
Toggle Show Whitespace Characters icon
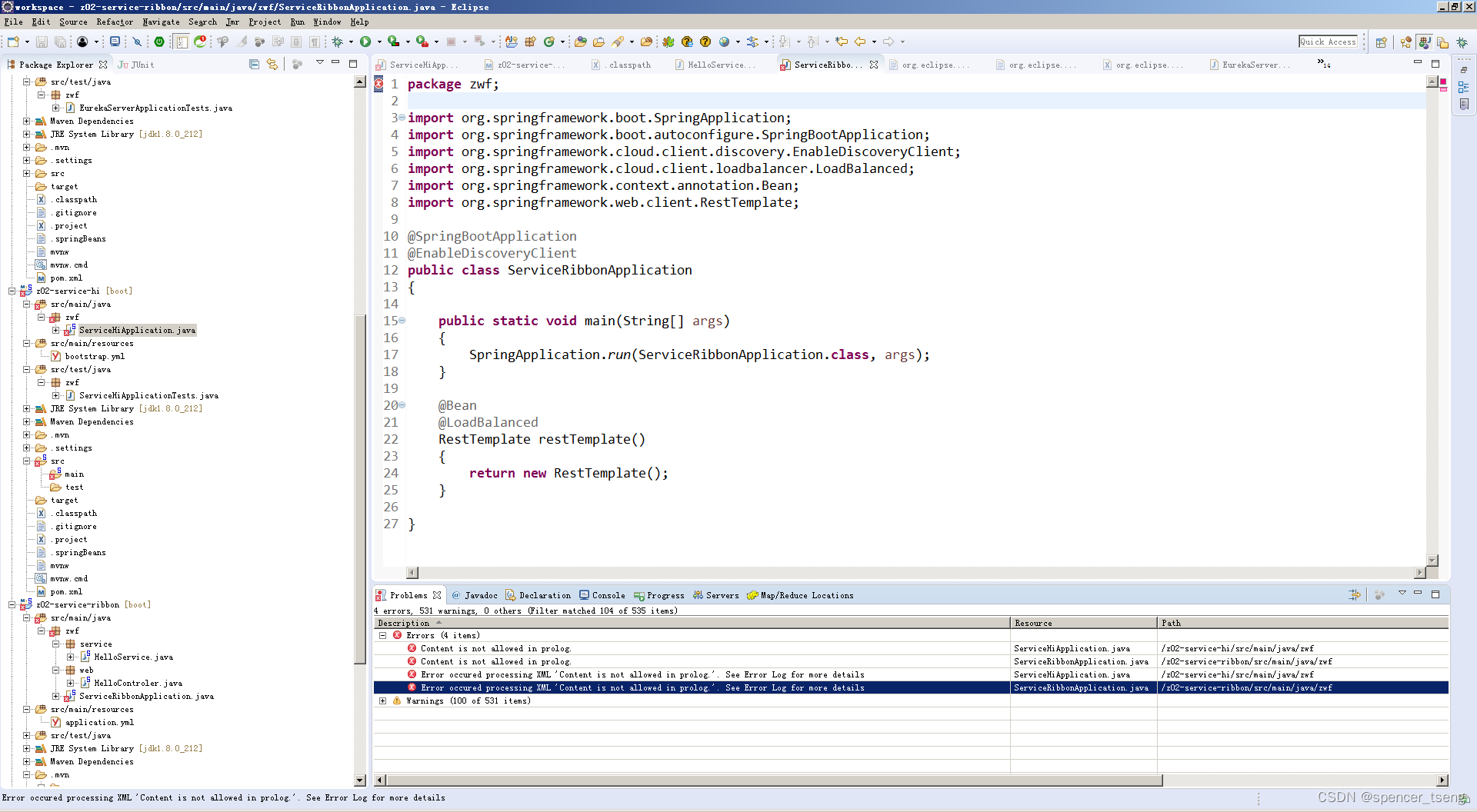point(315,42)
